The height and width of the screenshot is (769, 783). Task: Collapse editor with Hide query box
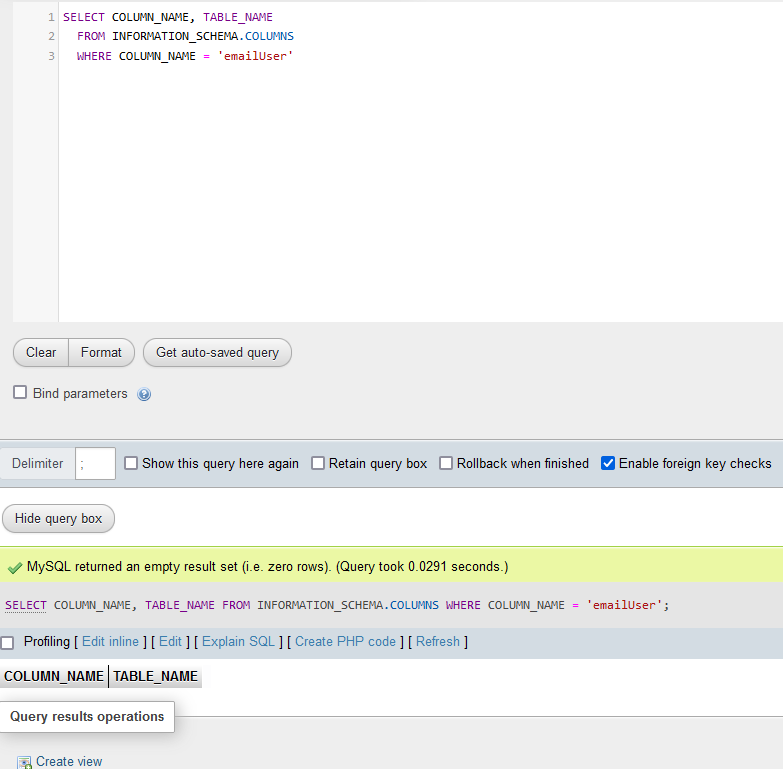pos(58,519)
